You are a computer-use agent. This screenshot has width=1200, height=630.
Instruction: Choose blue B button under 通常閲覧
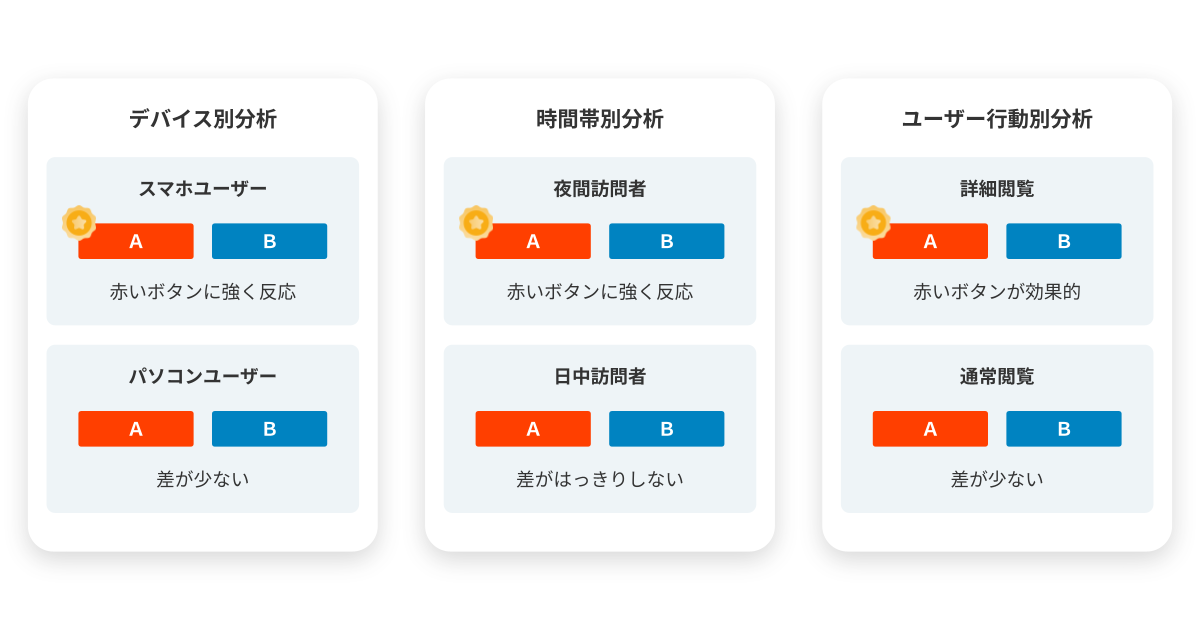[1063, 429]
